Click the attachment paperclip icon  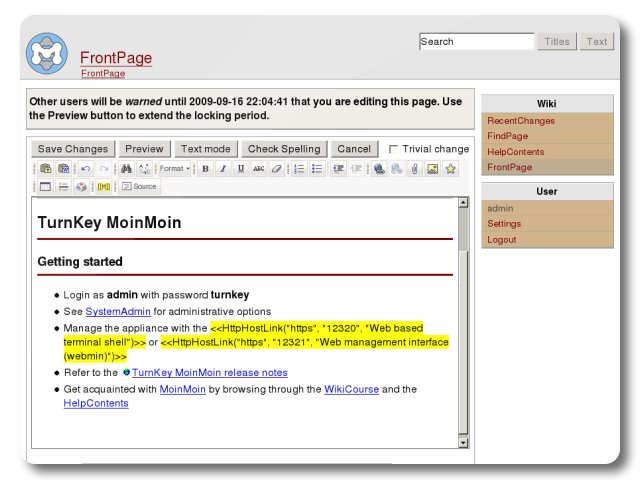414,169
